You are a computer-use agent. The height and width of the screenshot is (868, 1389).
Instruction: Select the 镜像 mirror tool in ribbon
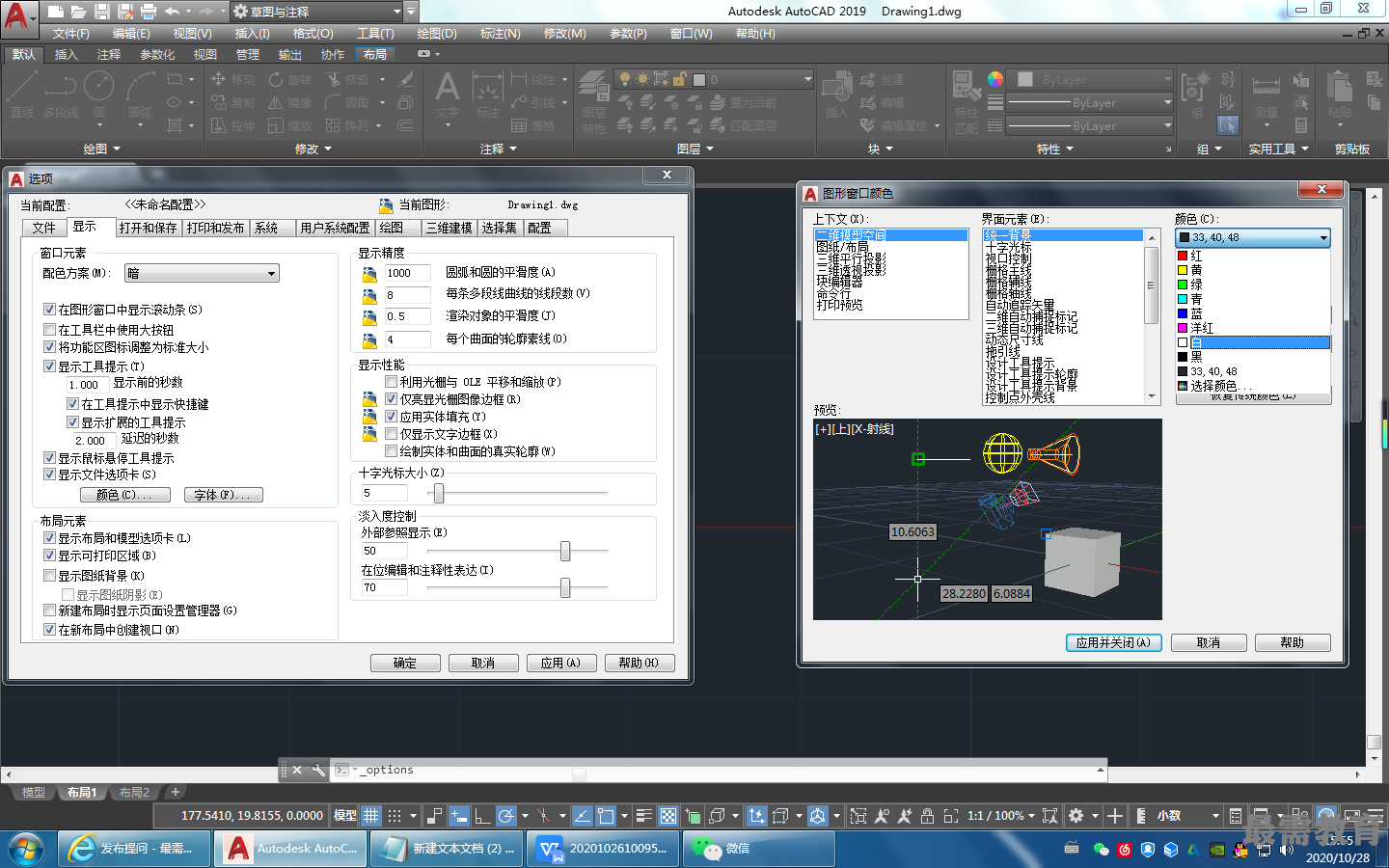[x=290, y=102]
